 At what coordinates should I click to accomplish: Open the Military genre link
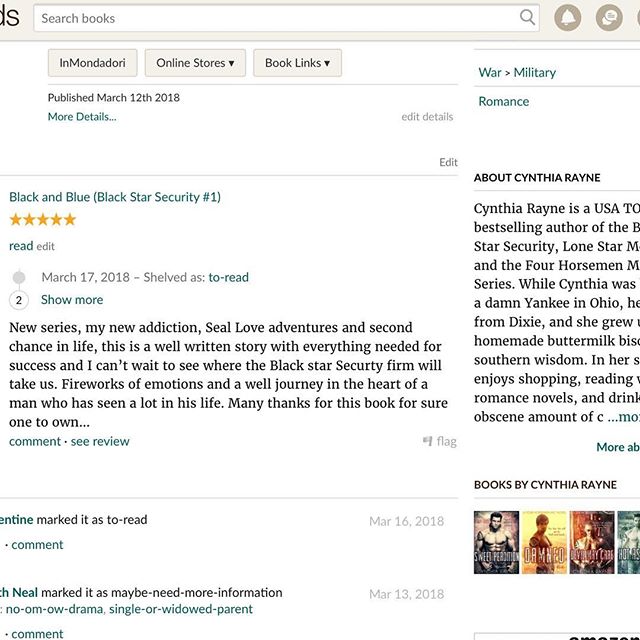pyautogui.click(x=535, y=72)
